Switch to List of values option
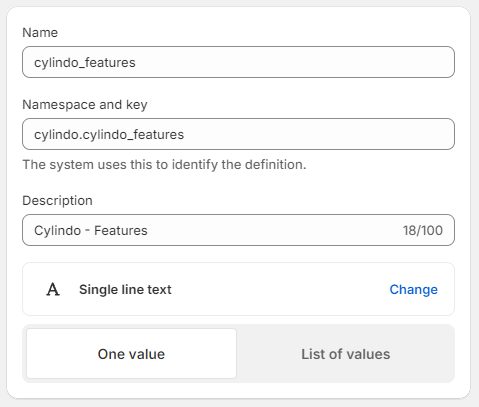 (x=346, y=354)
